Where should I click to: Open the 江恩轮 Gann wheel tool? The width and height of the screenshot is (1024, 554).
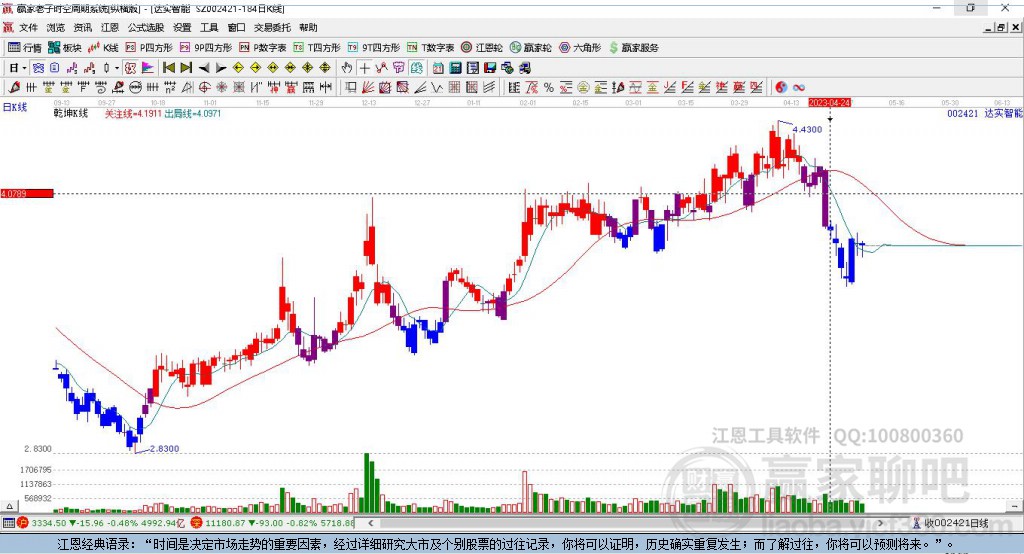tap(482, 47)
